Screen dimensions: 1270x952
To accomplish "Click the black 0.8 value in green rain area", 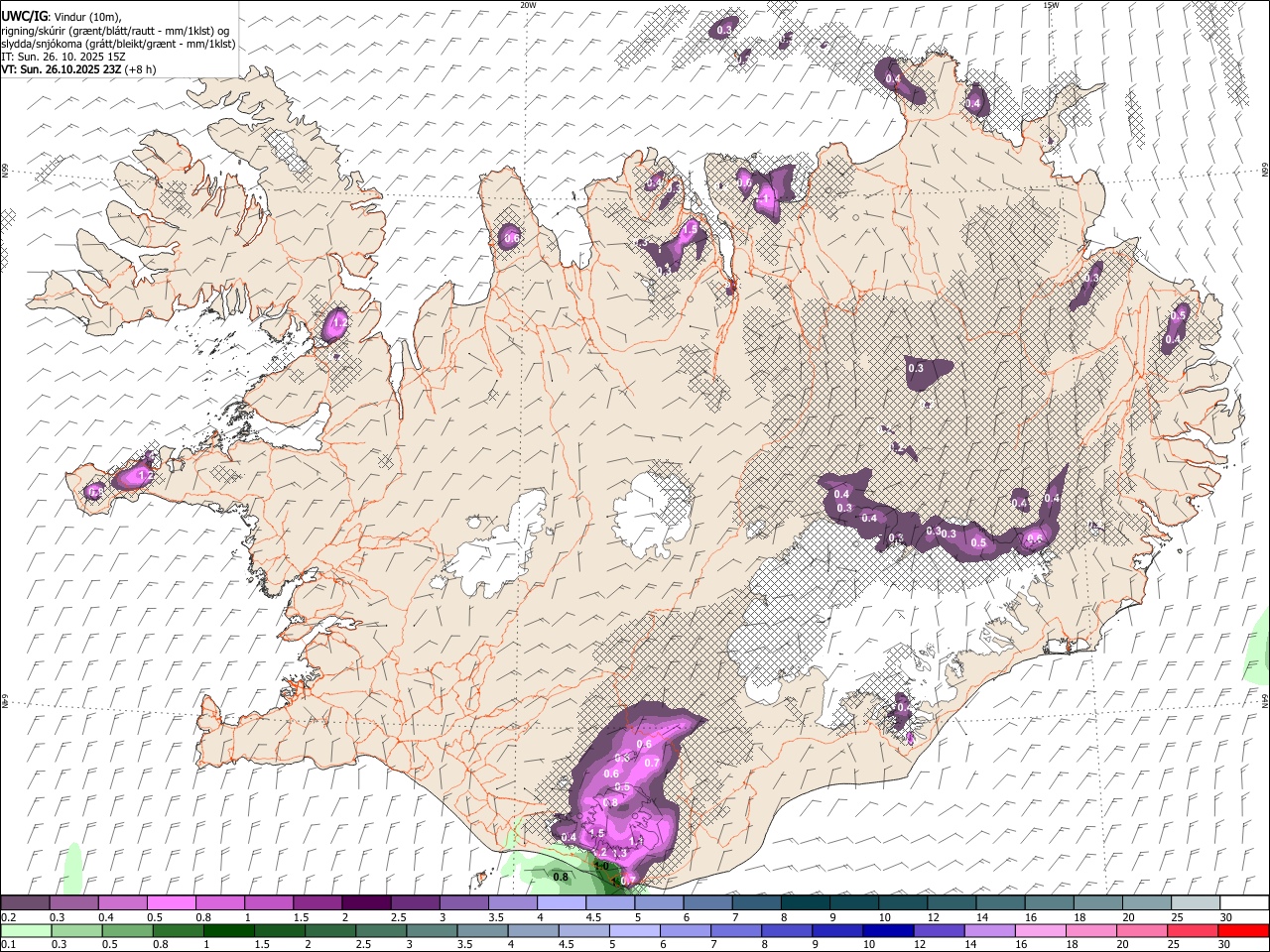I will 561,877.
